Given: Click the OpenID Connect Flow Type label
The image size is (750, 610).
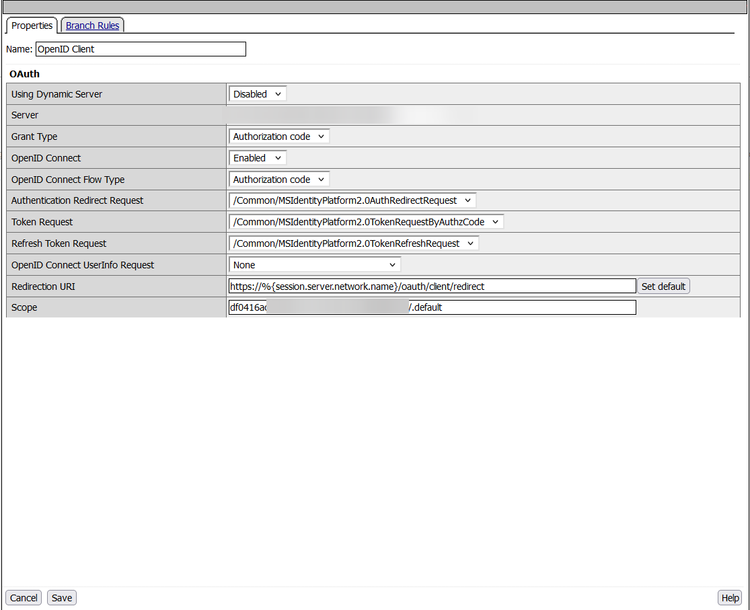Looking at the screenshot, I should click(67, 179).
